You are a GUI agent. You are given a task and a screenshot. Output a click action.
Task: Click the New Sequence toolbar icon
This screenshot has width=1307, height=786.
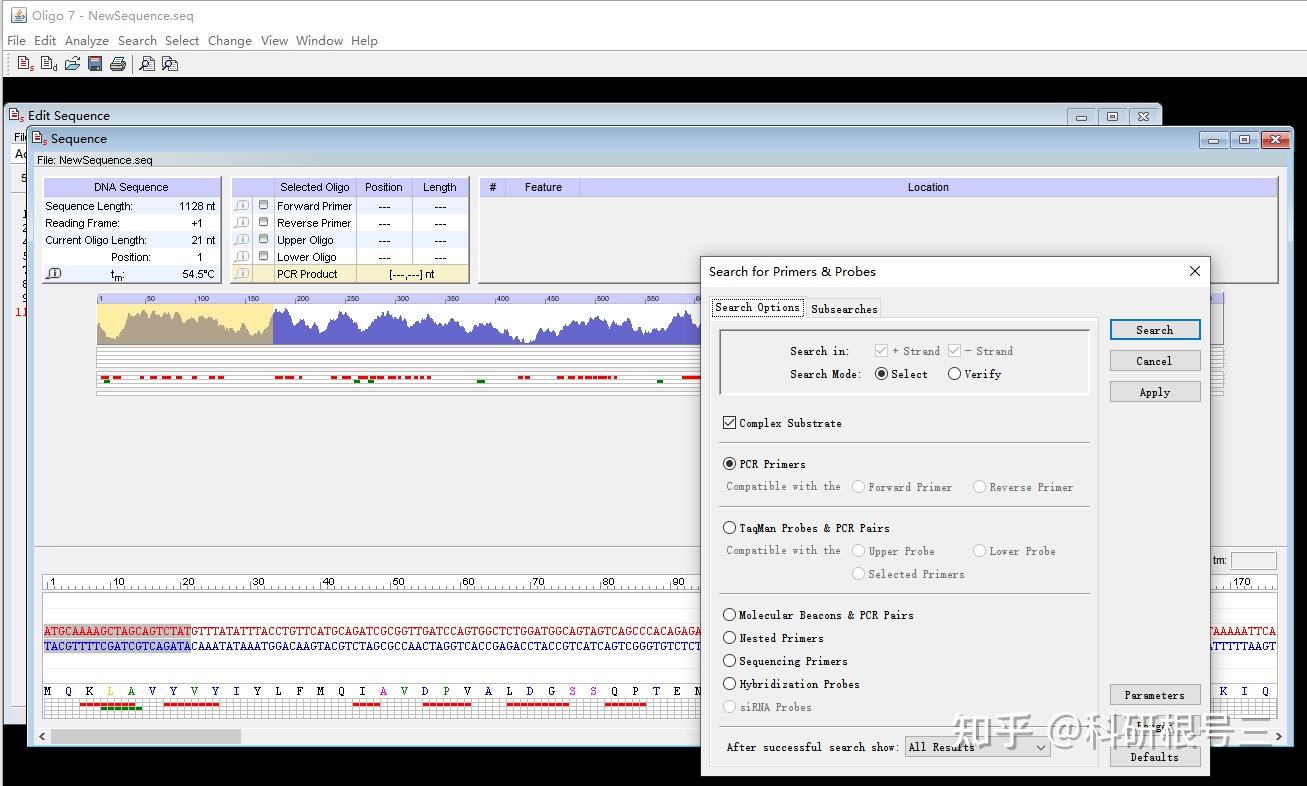(x=26, y=64)
